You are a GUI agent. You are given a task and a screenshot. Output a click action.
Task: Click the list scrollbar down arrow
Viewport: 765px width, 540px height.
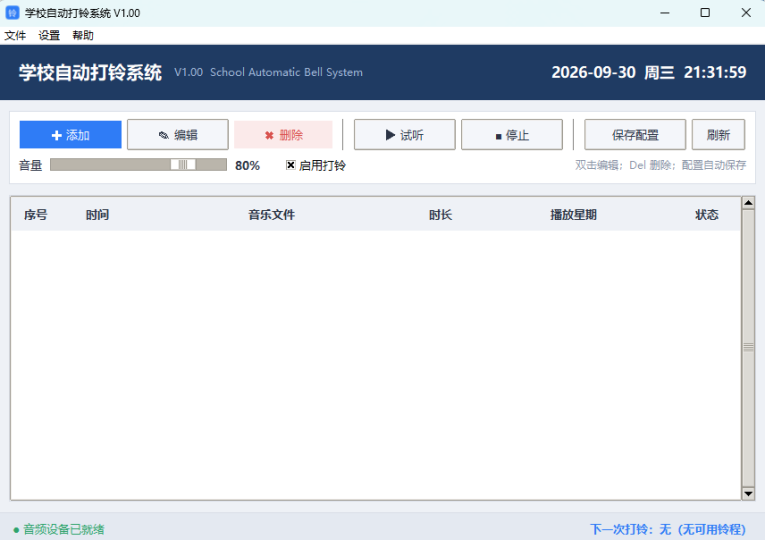748,494
